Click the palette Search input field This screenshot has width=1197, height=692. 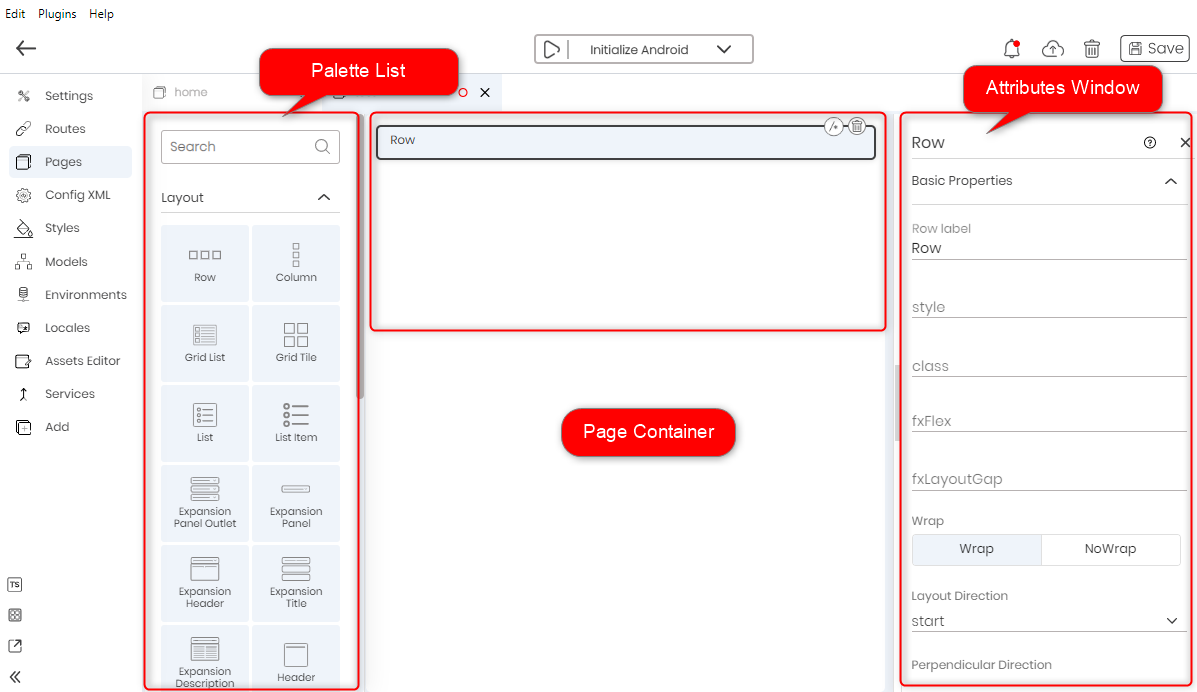pos(240,147)
